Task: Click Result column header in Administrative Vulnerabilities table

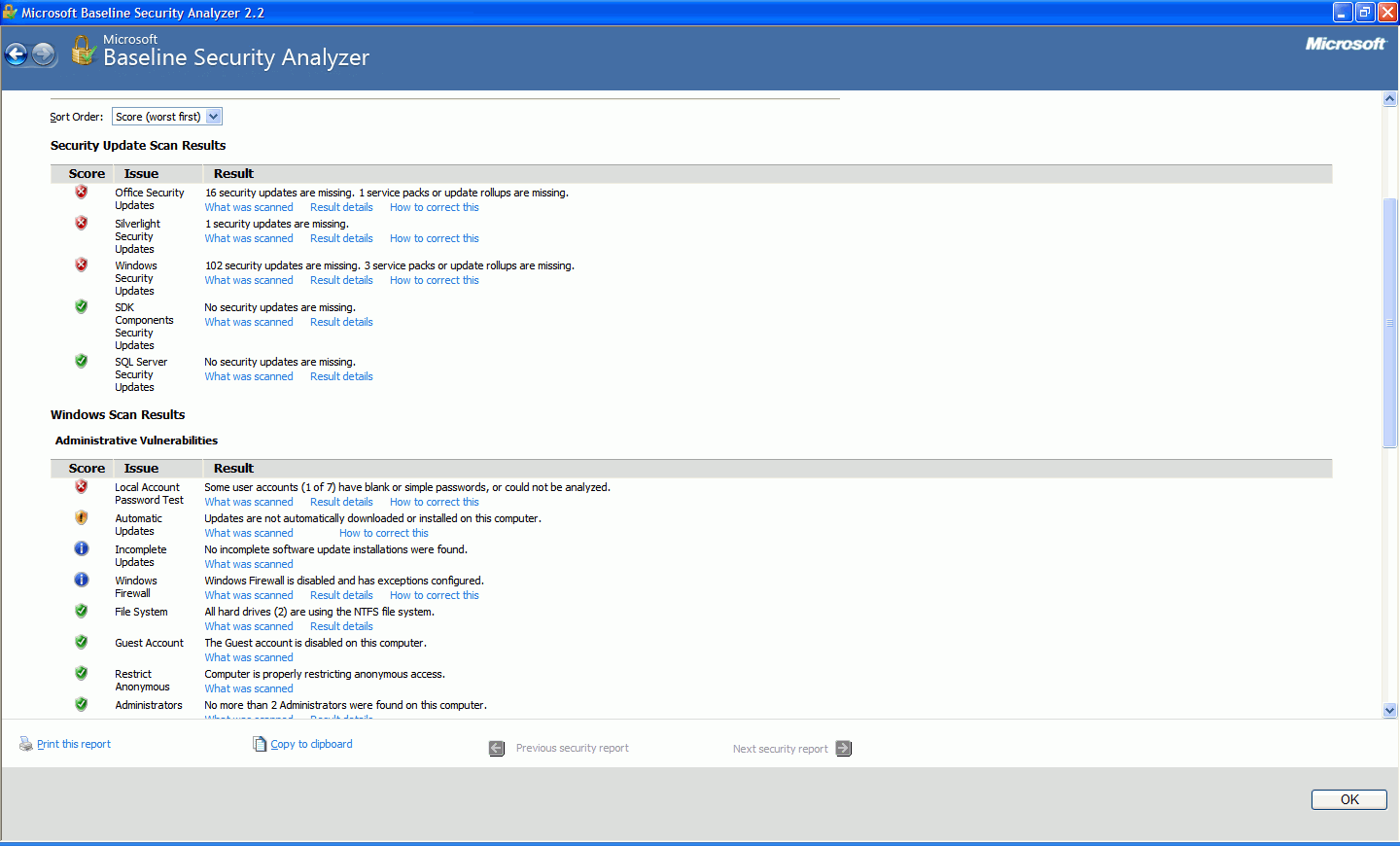Action: [x=233, y=469]
